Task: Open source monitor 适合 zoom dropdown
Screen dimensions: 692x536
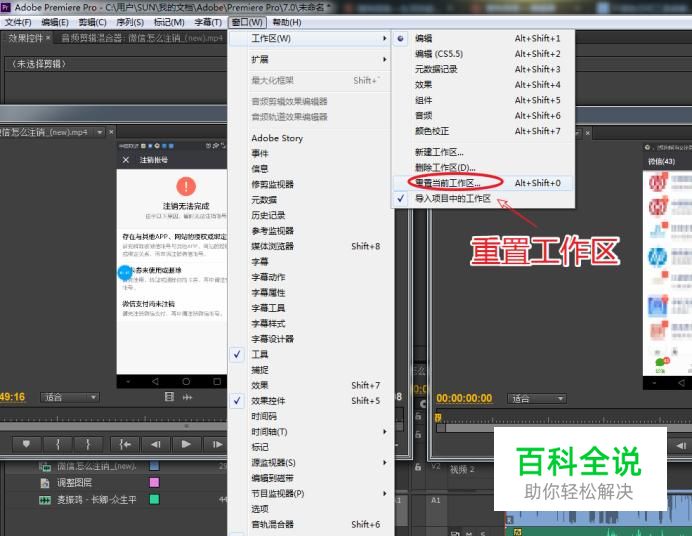Action: [x=70, y=397]
